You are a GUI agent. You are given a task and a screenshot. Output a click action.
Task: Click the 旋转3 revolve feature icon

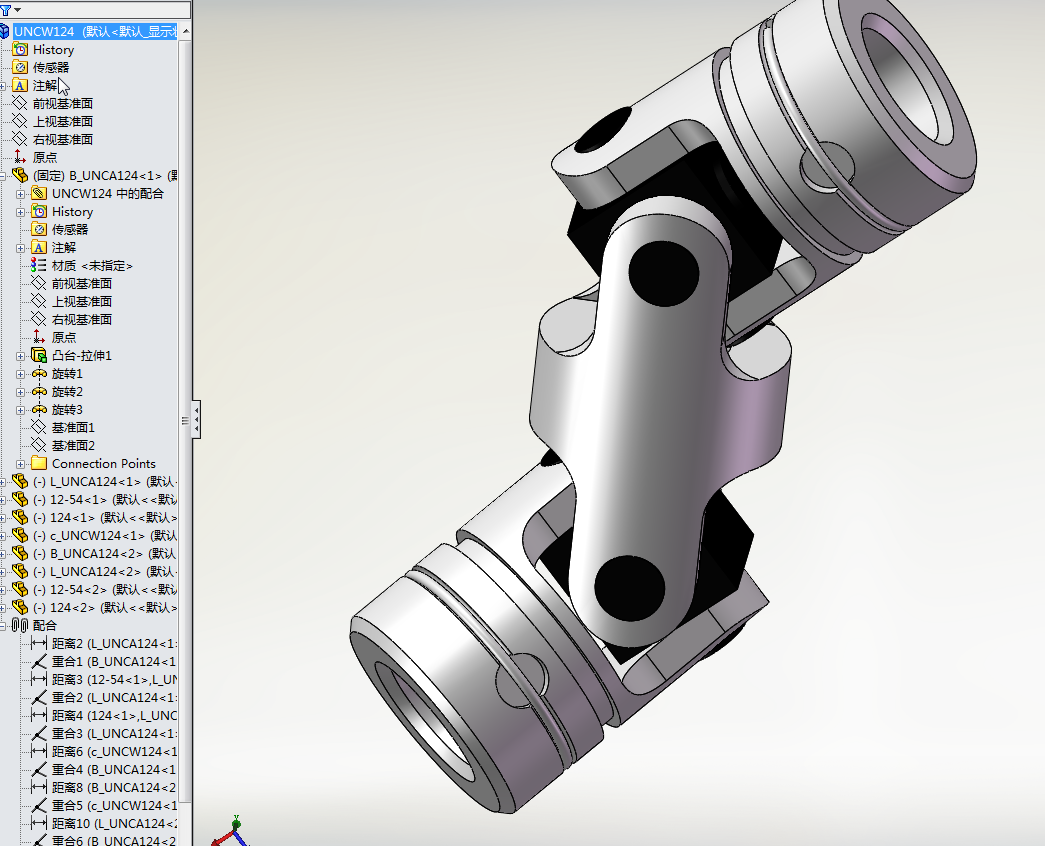[x=39, y=409]
